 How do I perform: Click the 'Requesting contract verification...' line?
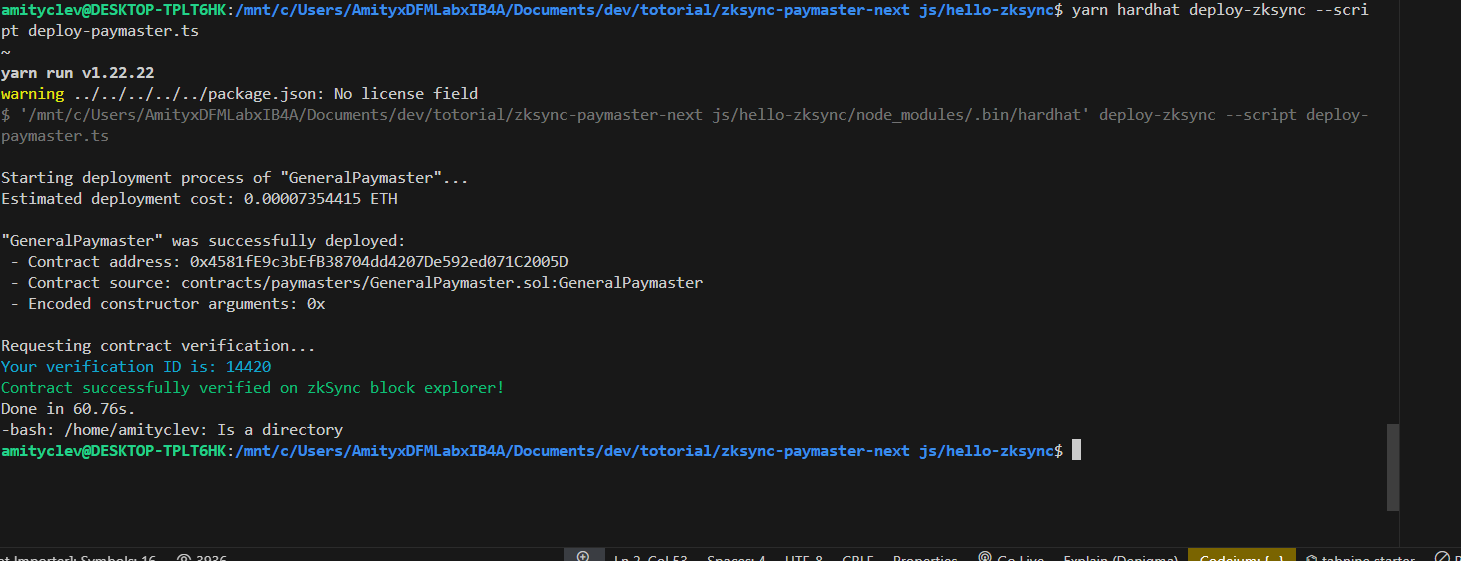(x=158, y=346)
